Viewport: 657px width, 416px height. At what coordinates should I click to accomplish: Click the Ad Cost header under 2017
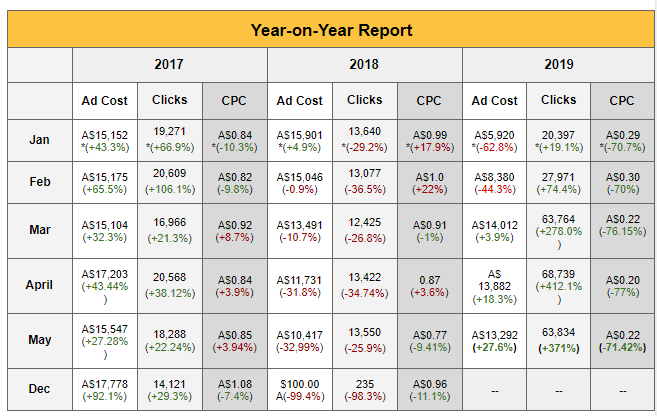click(104, 101)
